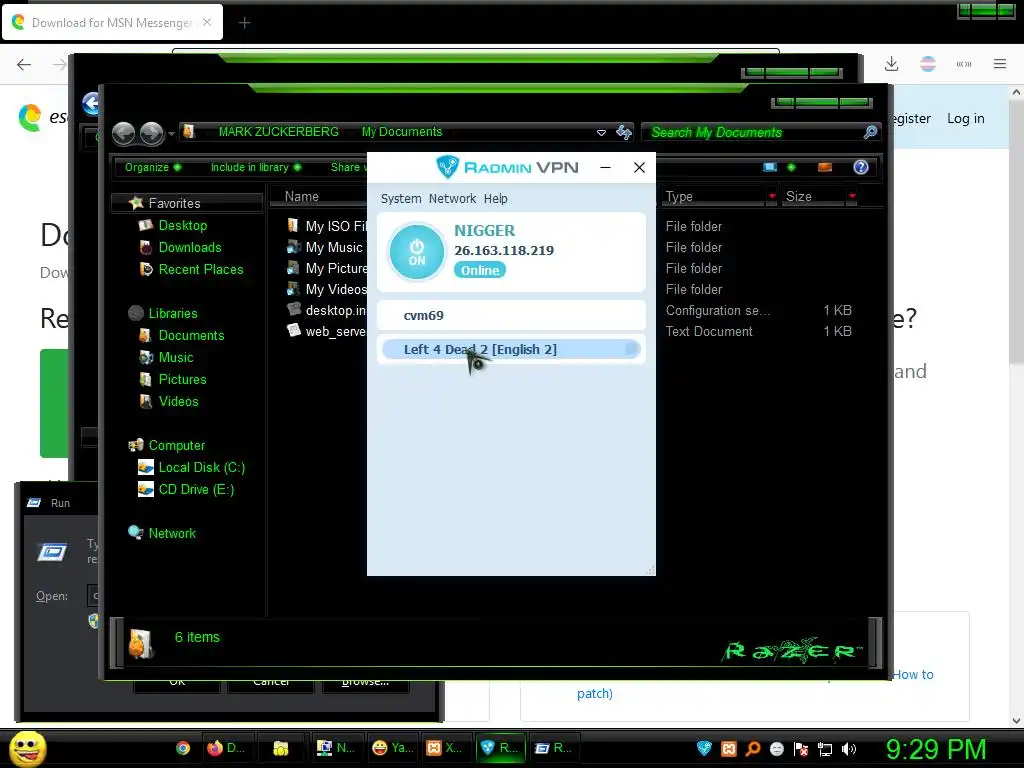Open Desktop in the Favorites list
The width and height of the screenshot is (1024, 768).
tap(183, 225)
